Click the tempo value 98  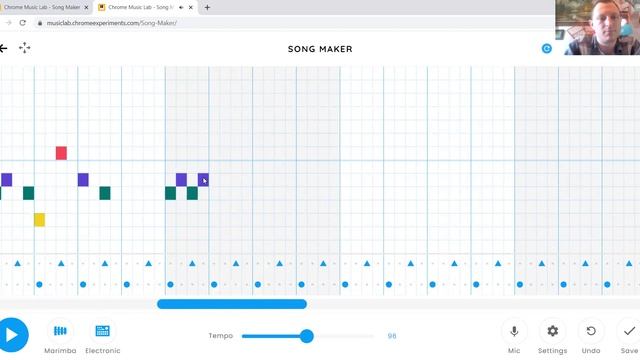392,336
